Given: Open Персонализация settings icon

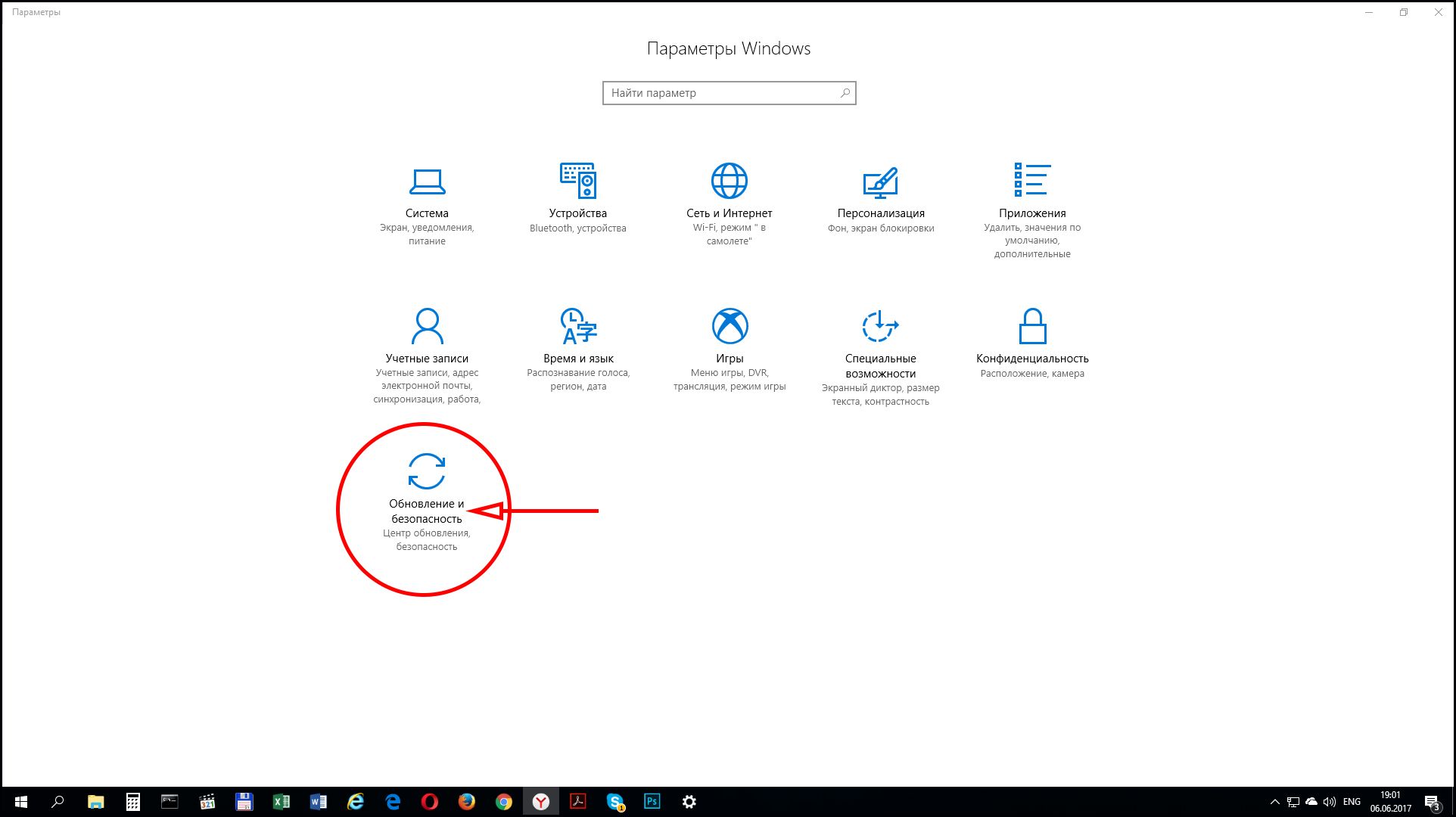Looking at the screenshot, I should point(880,182).
